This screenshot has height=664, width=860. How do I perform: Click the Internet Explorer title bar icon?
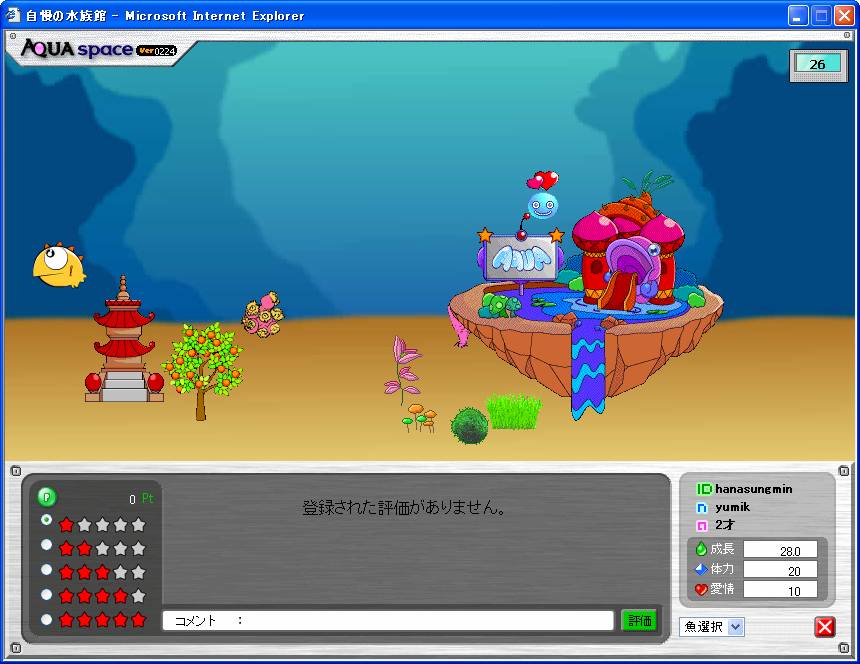click(14, 15)
